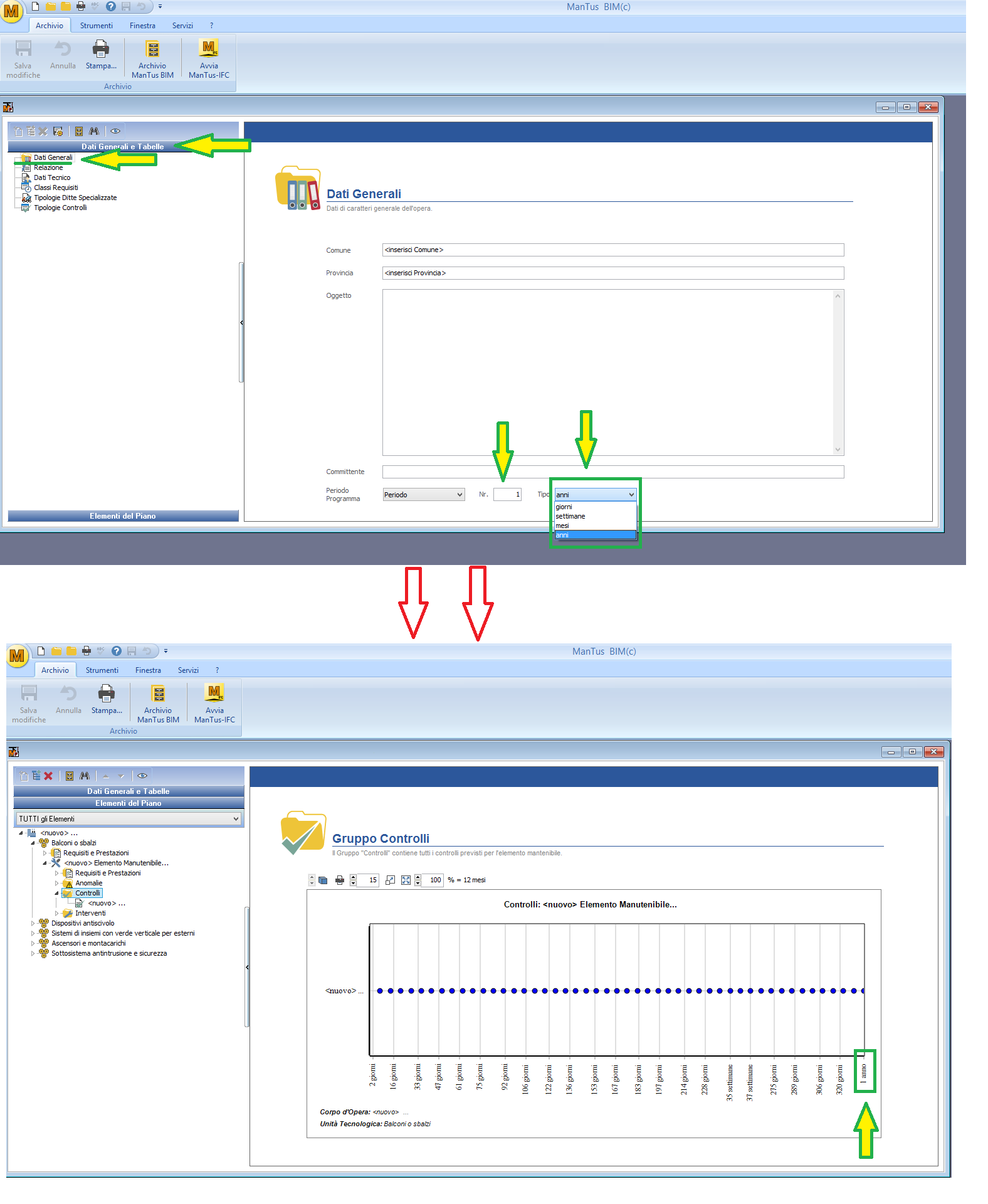The image size is (988, 1204).
Task: Expand Anomalie tree node
Action: coord(57,884)
